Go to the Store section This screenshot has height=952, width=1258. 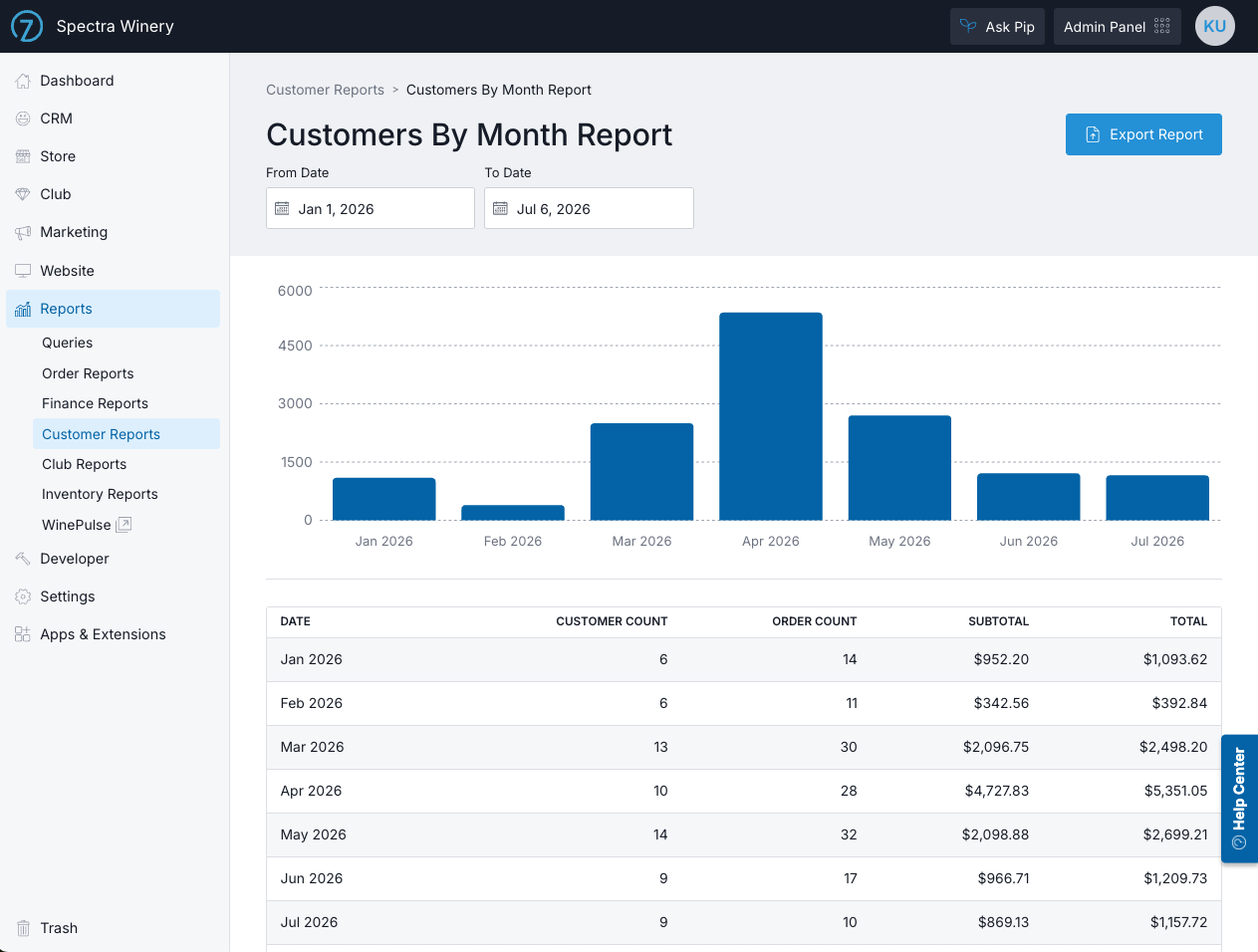[x=114, y=156]
